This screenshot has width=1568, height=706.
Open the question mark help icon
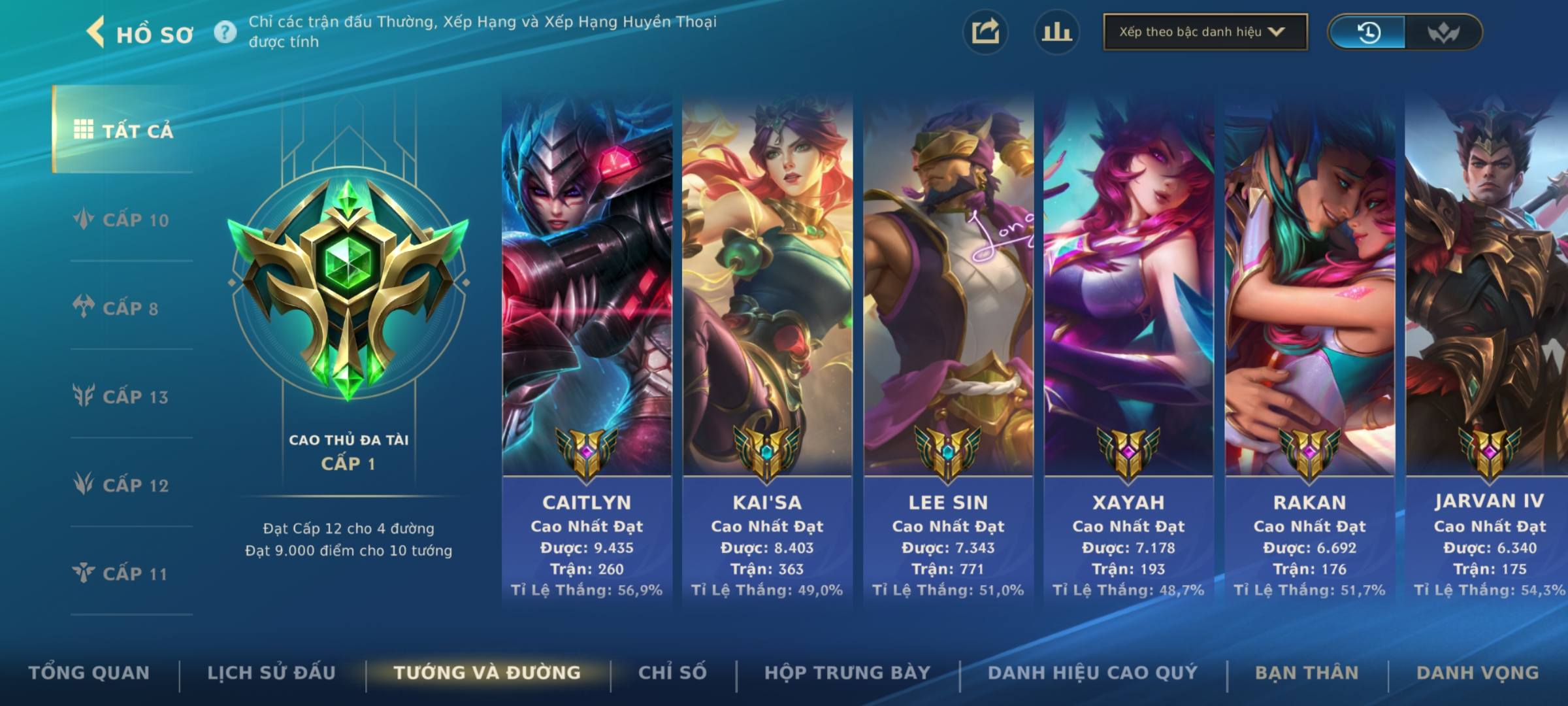tap(225, 32)
